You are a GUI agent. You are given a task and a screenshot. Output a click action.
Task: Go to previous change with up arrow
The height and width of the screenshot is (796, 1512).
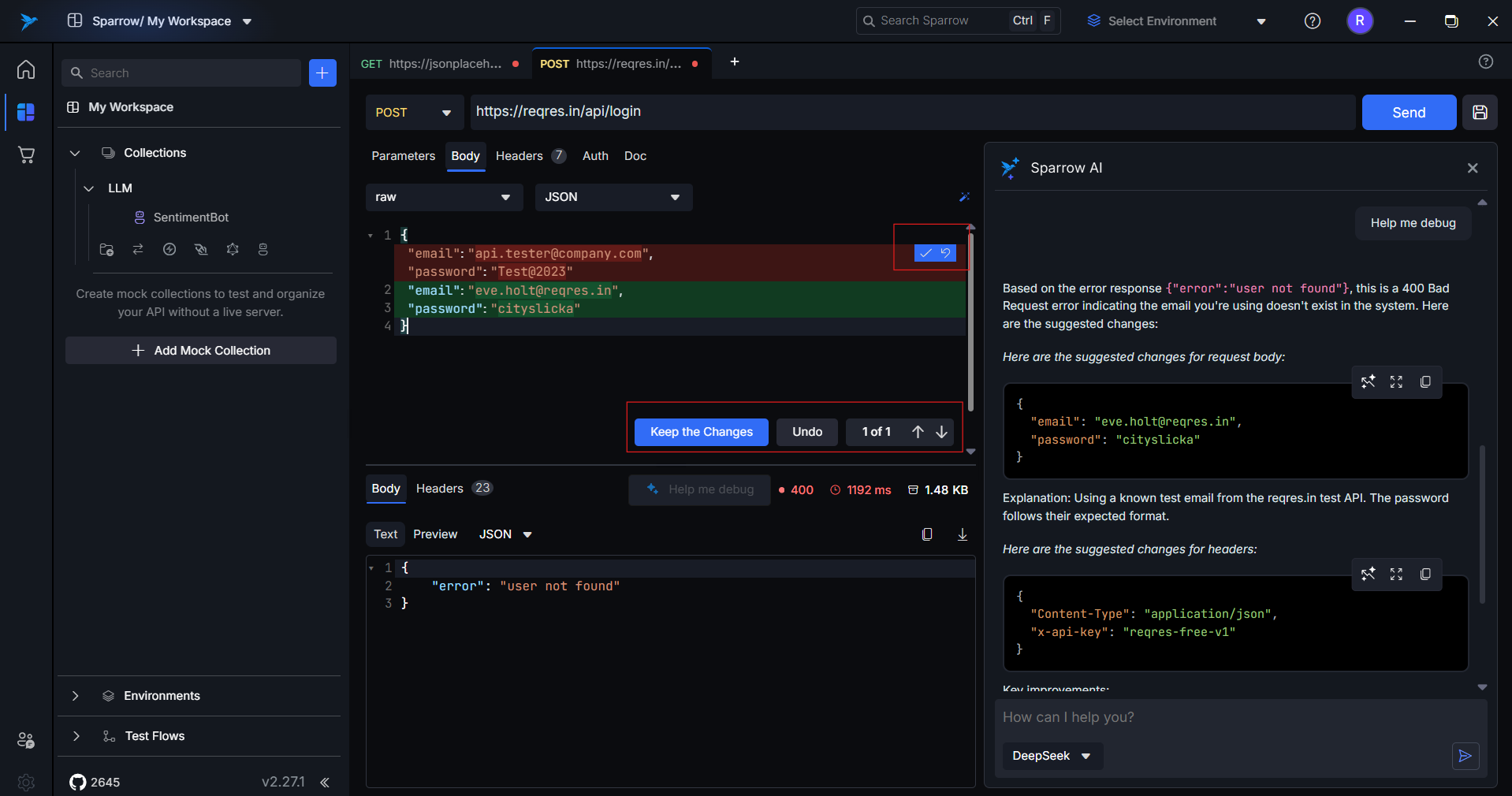pos(918,432)
